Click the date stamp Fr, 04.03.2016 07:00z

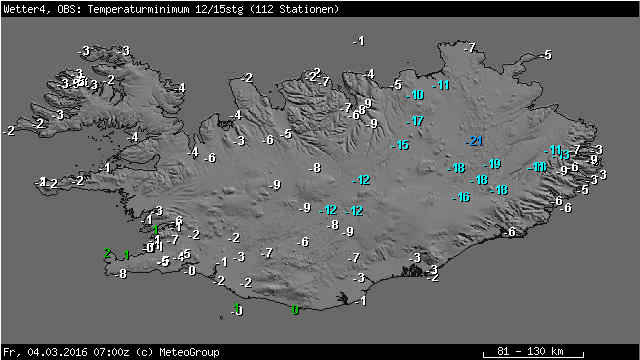[66, 352]
